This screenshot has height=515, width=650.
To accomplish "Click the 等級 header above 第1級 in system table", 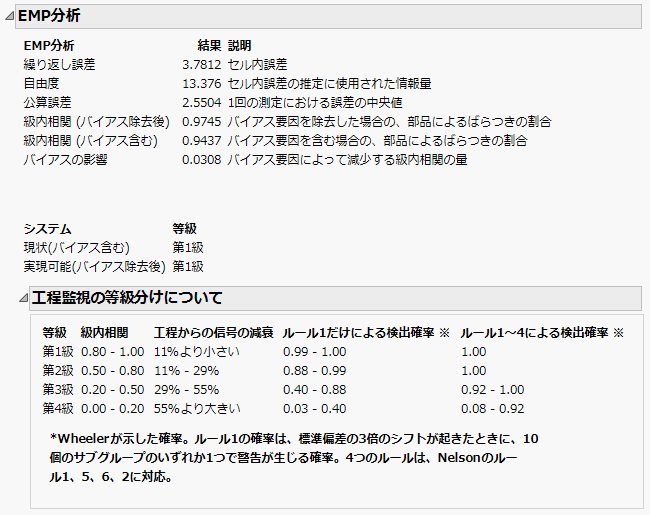I will coord(184,228).
